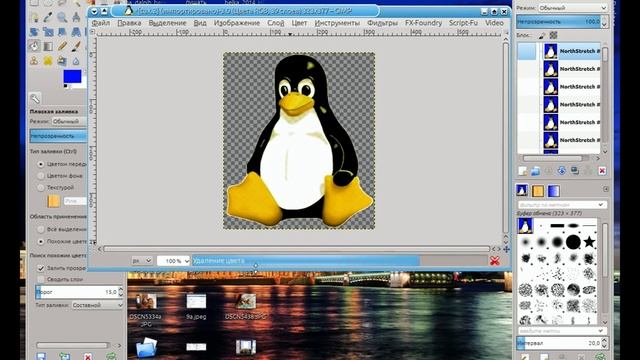This screenshot has width=640, height=360.
Task: Select the Blend gradient tool
Action: pyautogui.click(x=48, y=47)
